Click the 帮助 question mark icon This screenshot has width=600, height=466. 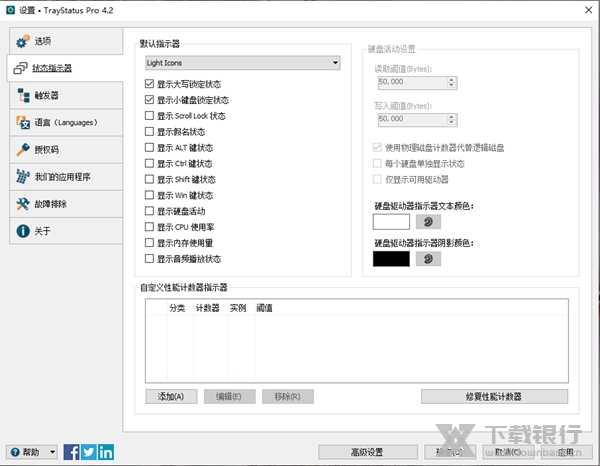pyautogui.click(x=15, y=452)
